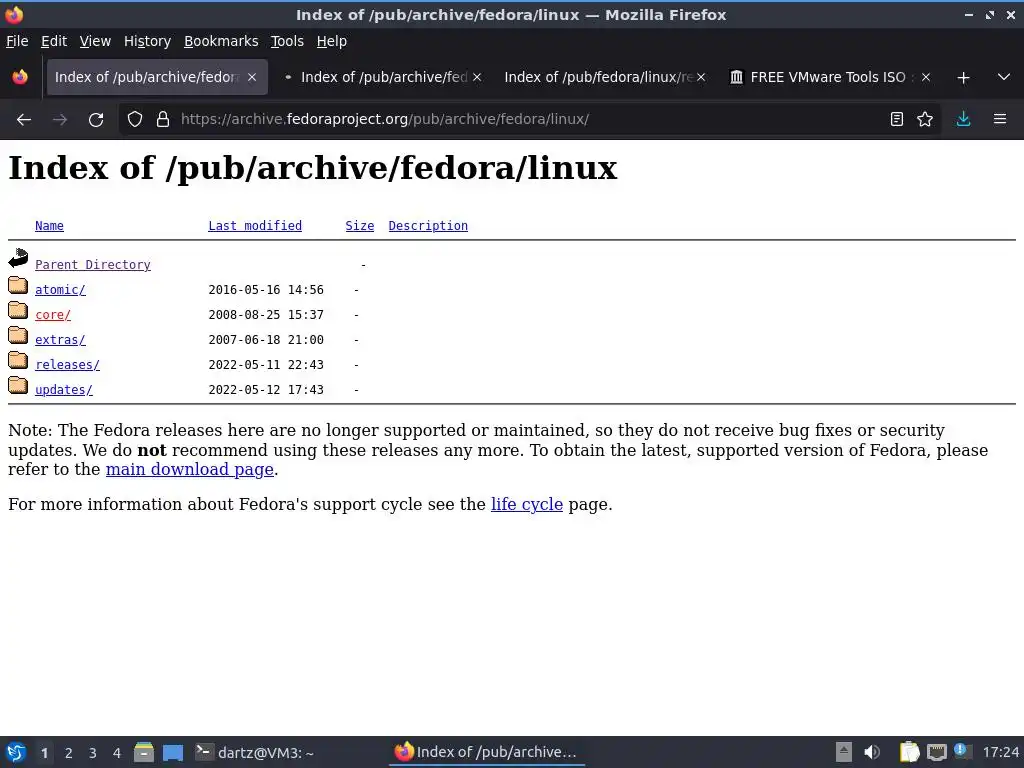Open the Edit menu
Screen dimensions: 1024x768
coord(54,41)
